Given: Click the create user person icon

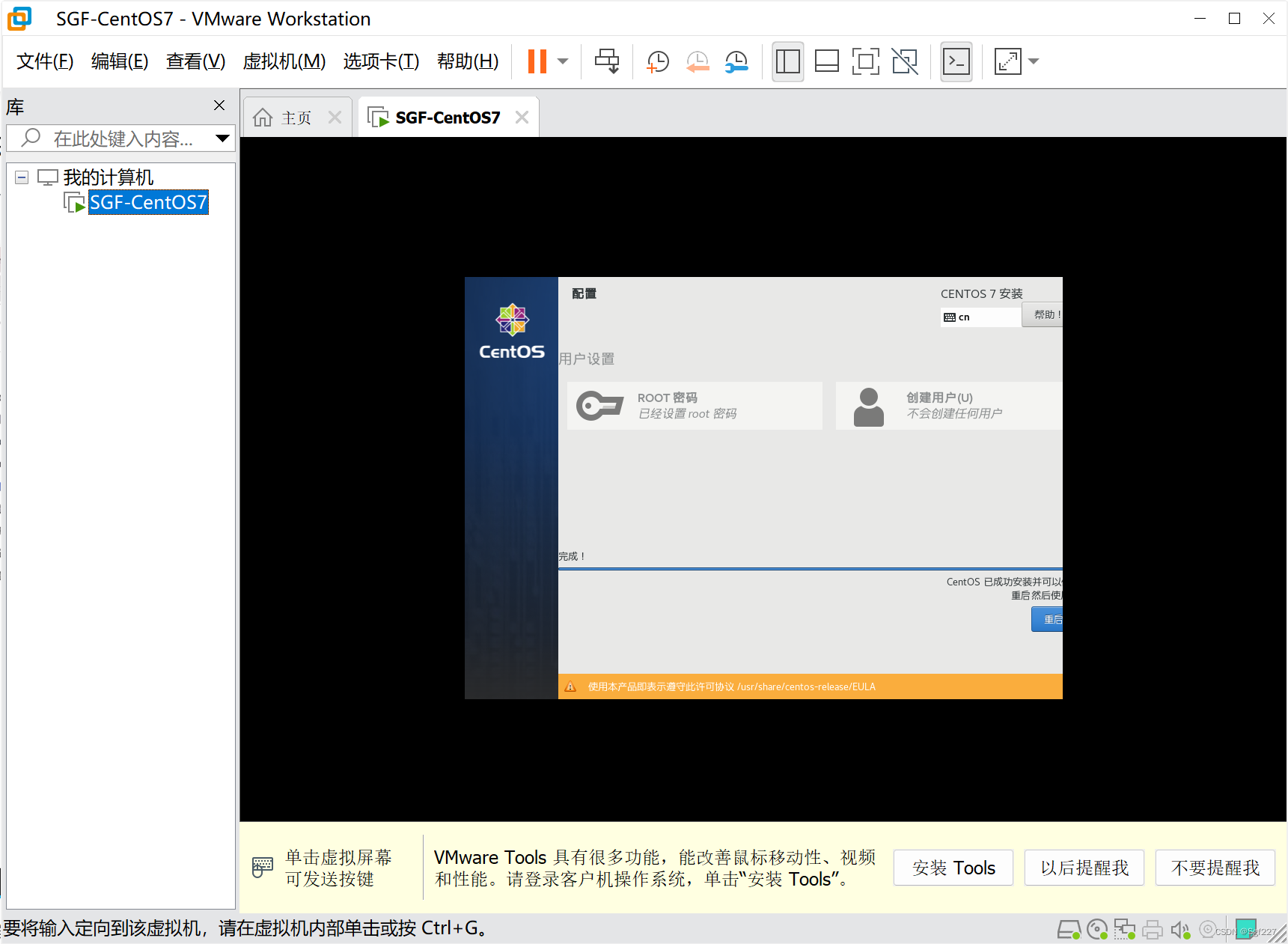Looking at the screenshot, I should click(868, 407).
